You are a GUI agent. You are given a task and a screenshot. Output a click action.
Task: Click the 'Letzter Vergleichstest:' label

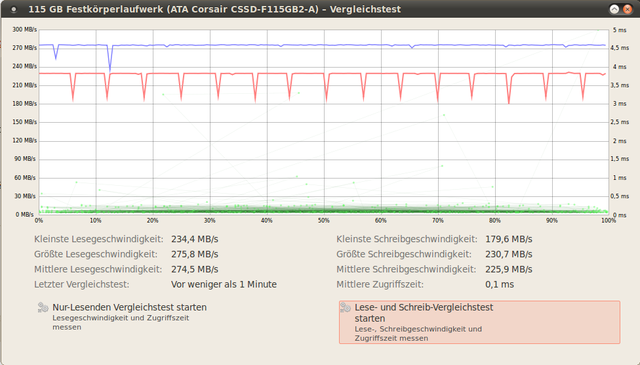click(x=82, y=285)
